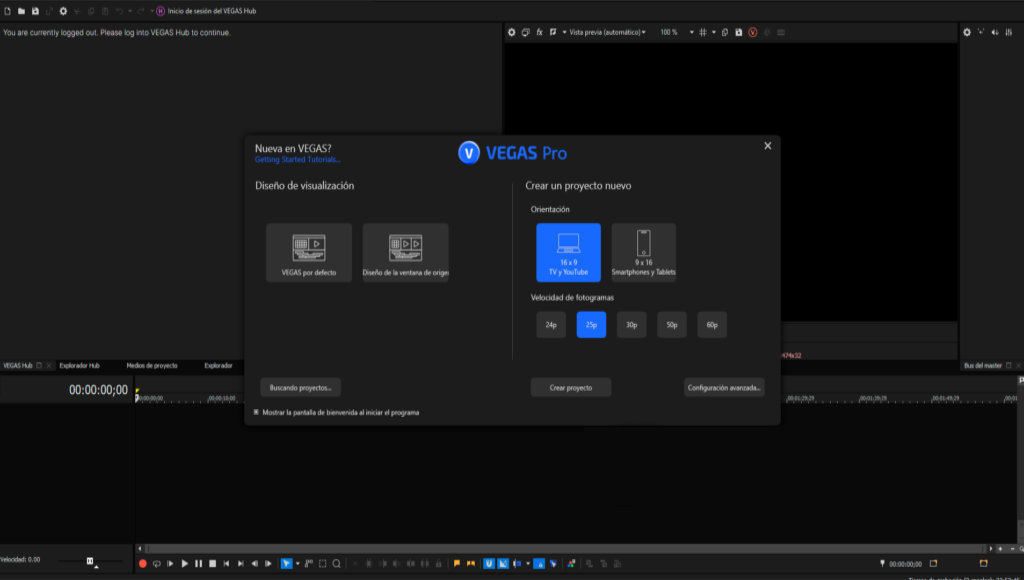Image resolution: width=1024 pixels, height=580 pixels.
Task: Select the Selection edit tool
Action: 323,564
